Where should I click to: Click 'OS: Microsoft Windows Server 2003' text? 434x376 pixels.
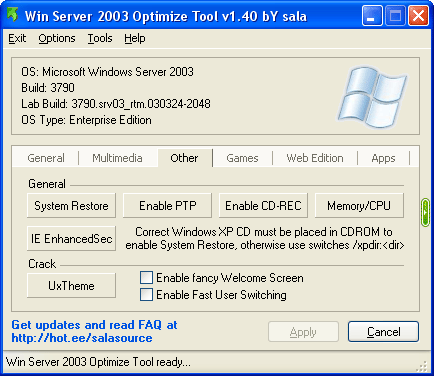[107, 72]
